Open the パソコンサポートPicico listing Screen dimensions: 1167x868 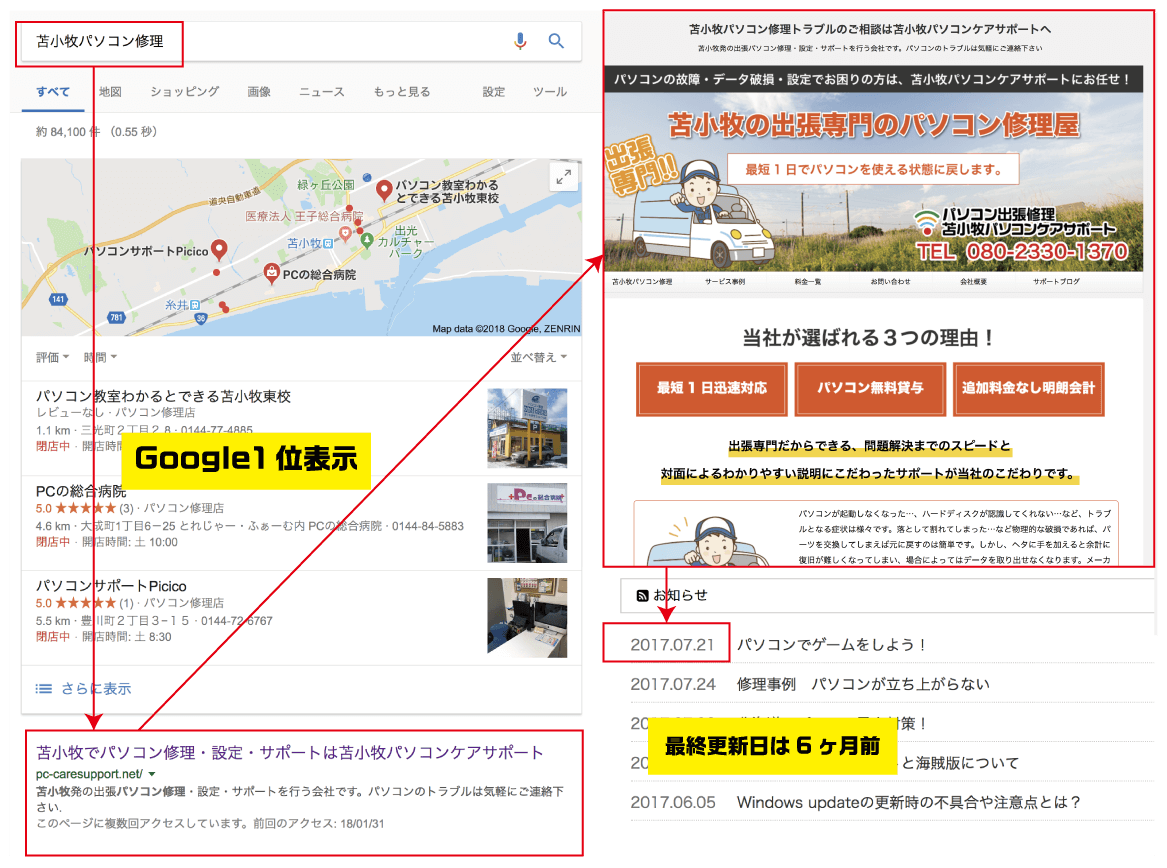111,586
